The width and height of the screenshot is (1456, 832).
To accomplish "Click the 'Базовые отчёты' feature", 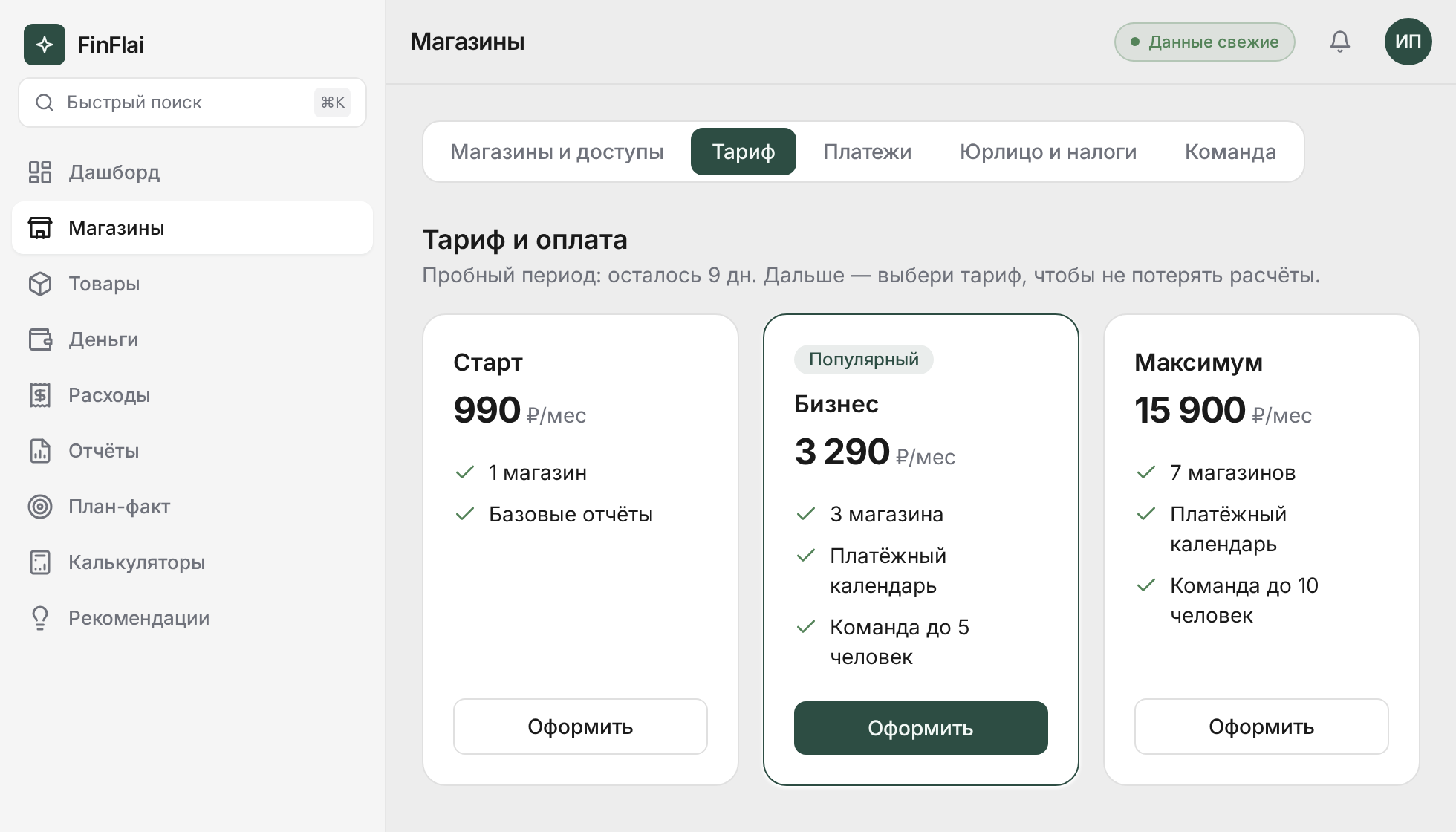I will pos(571,514).
